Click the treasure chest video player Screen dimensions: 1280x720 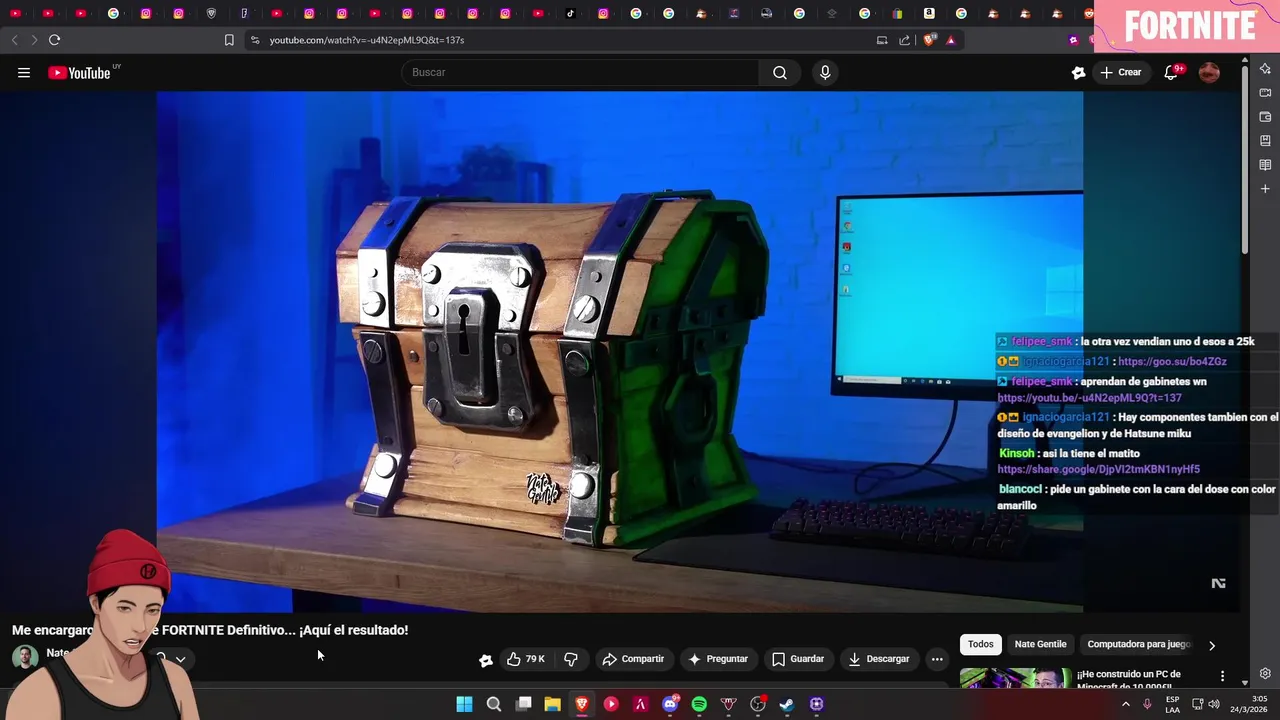click(619, 351)
